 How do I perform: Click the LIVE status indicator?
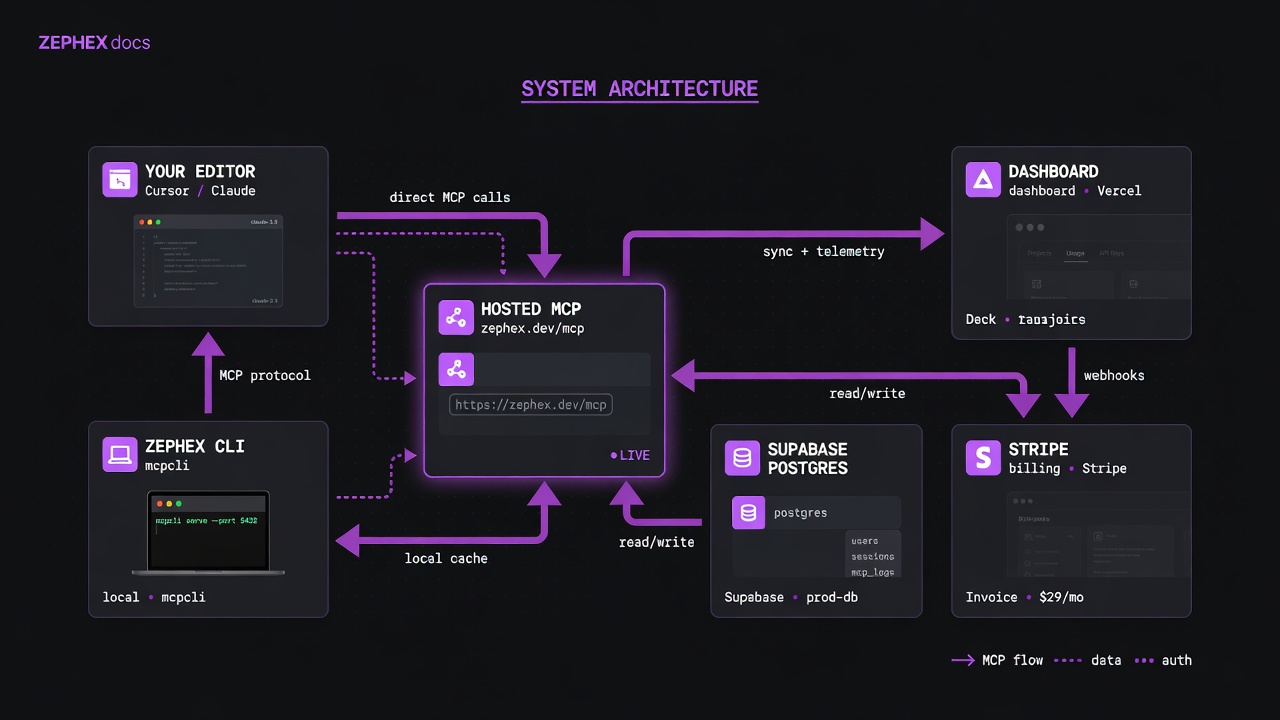click(630, 455)
